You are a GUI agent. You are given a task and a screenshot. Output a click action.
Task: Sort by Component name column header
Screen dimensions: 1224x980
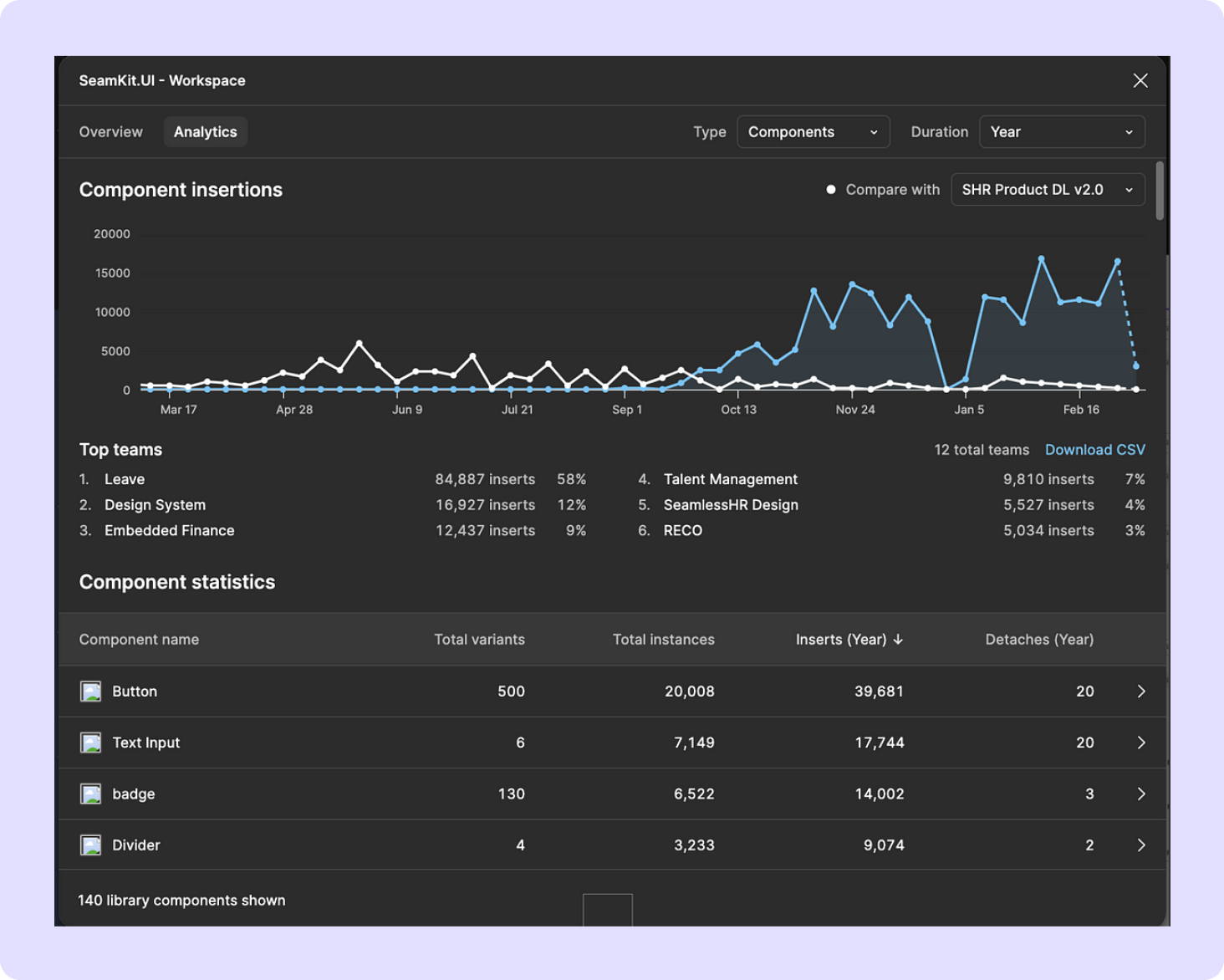139,640
